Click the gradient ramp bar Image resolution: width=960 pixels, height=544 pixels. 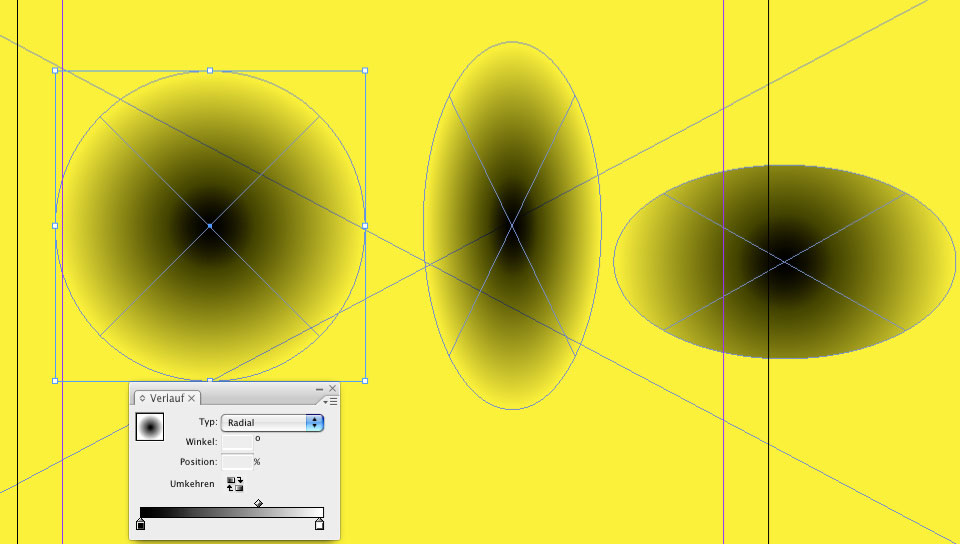tap(231, 512)
